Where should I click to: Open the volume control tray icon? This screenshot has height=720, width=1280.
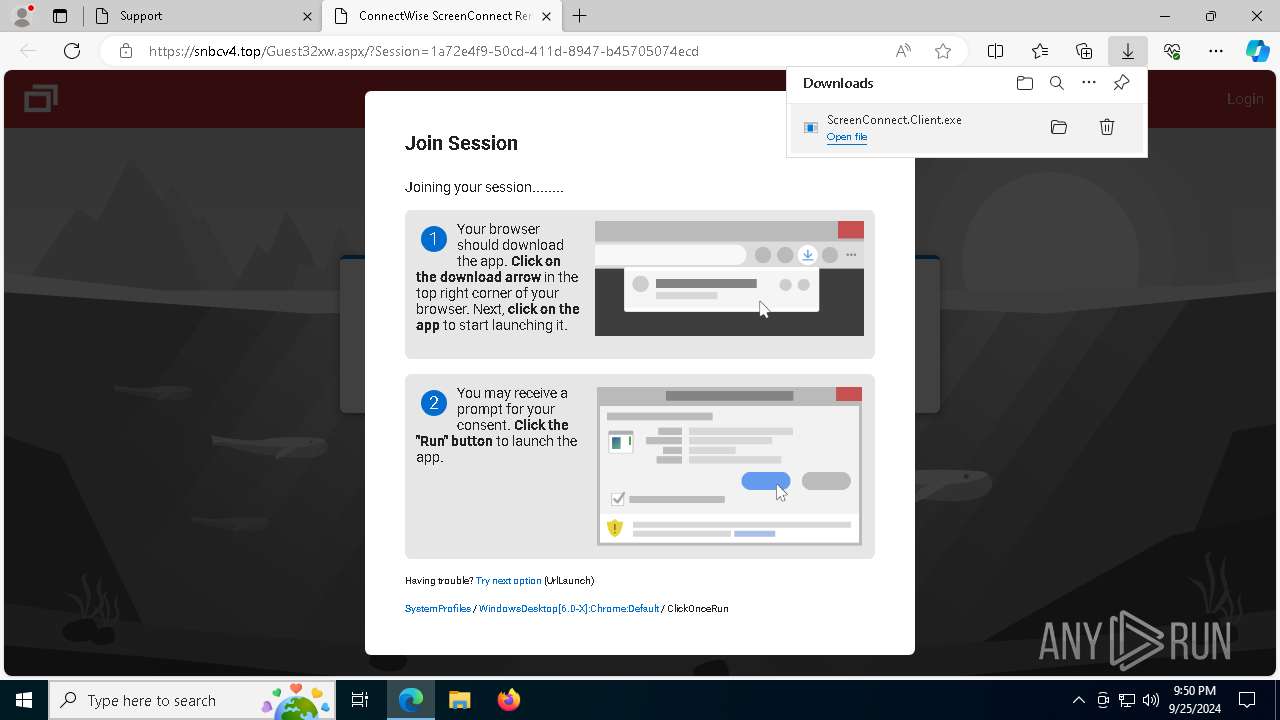tap(1150, 700)
